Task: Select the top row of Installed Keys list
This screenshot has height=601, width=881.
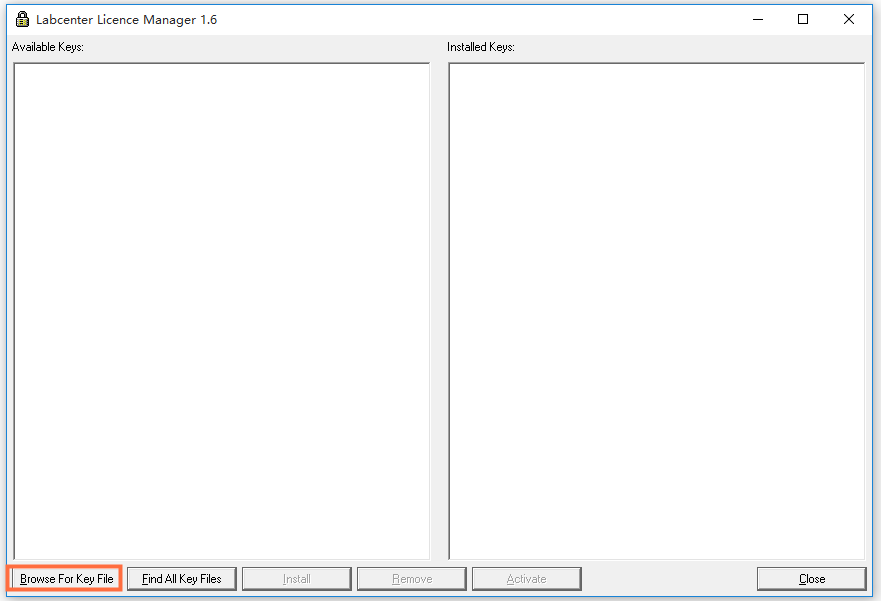Action: tap(656, 73)
